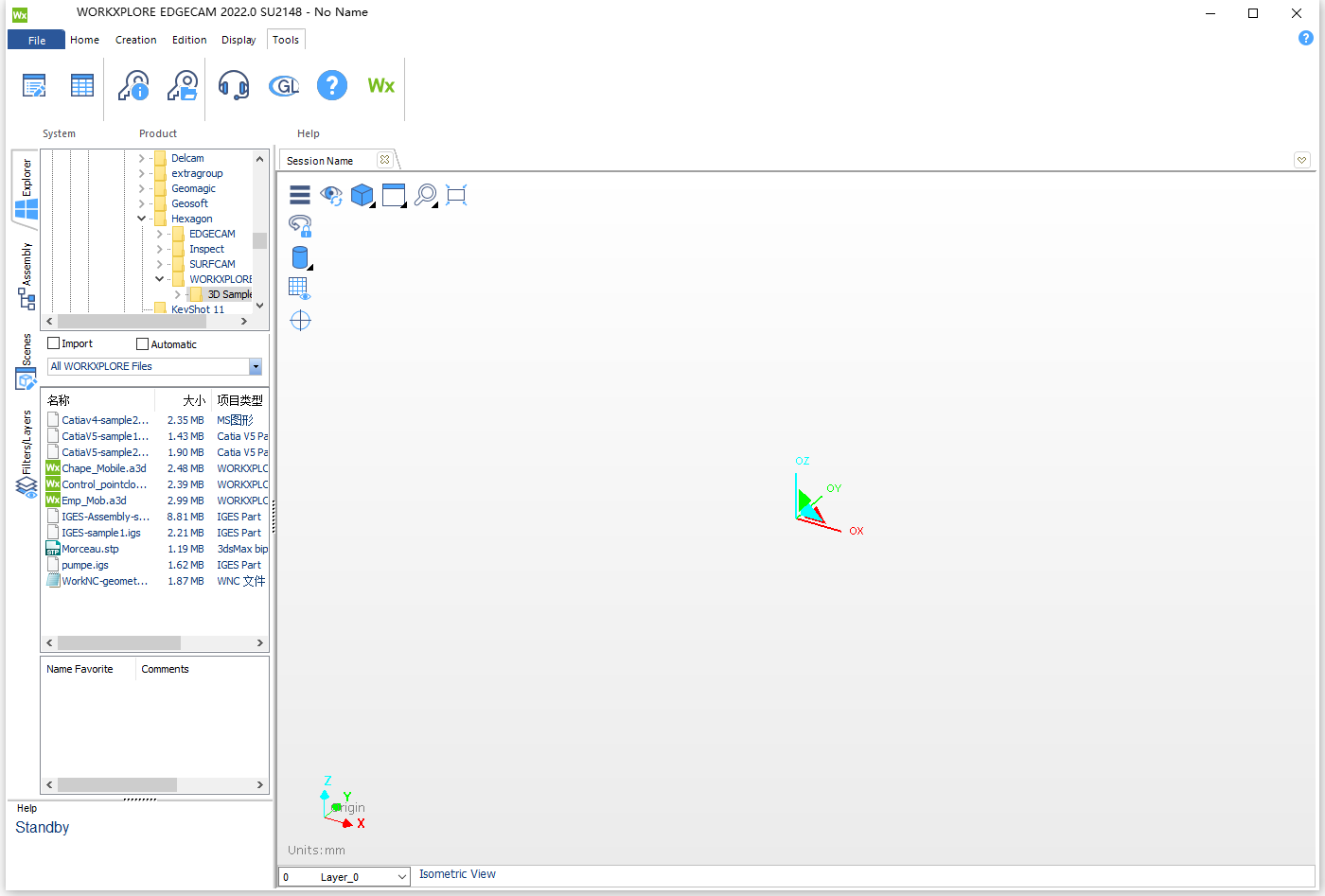This screenshot has width=1325, height=896.
Task: Open the OpenGL info icon
Action: click(284, 86)
